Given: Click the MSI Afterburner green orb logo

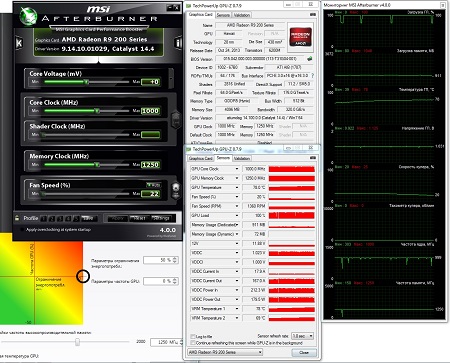Looking at the screenshot, I should point(28,15).
